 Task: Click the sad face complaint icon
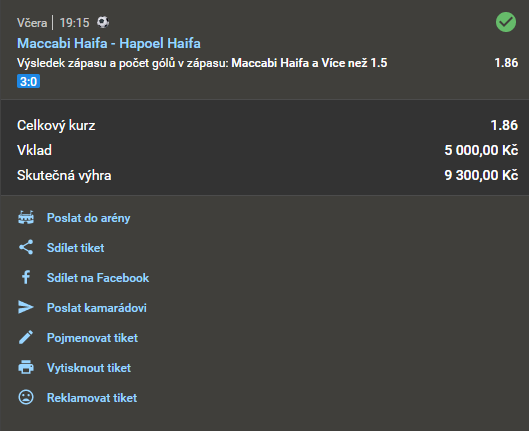(26, 397)
